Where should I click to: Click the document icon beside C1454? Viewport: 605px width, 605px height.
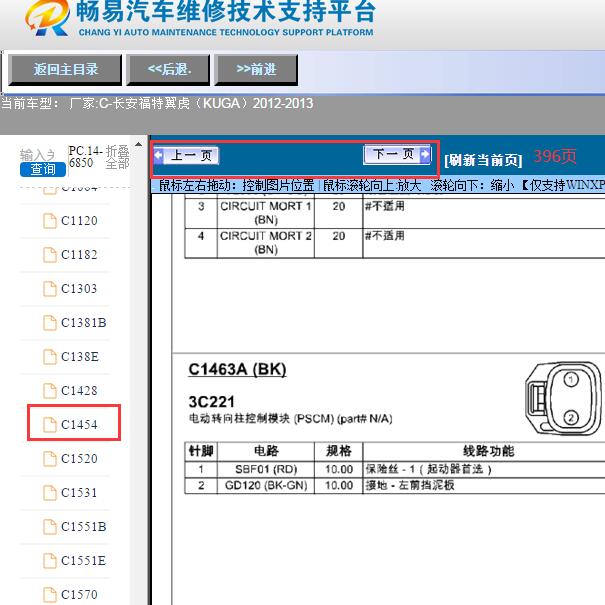(50, 425)
